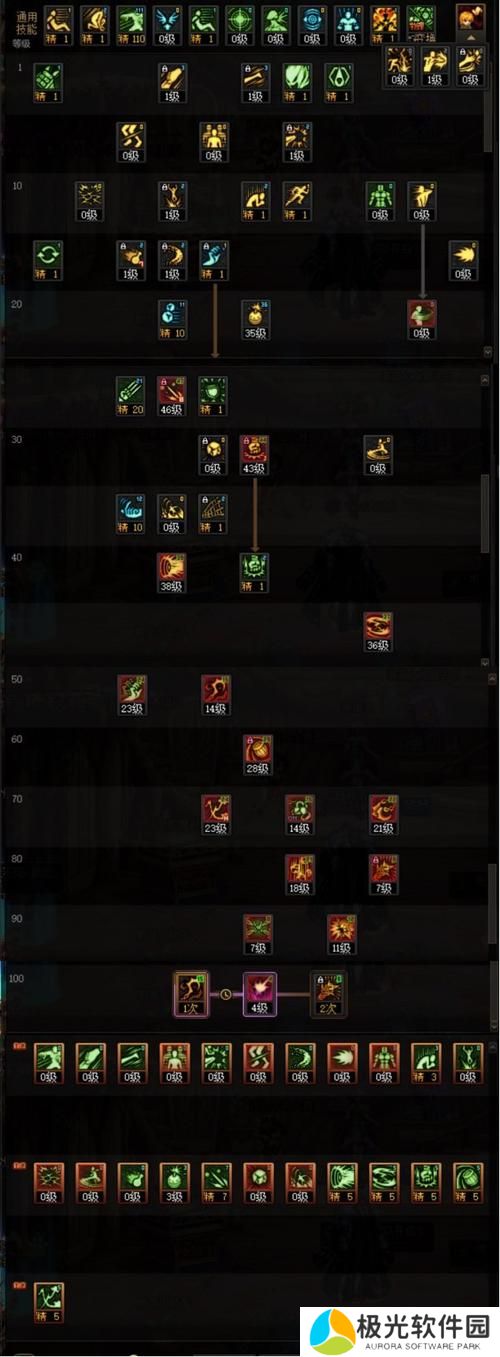
Task: Expand the dropdown arrow under character portrait
Action: click(x=469, y=33)
